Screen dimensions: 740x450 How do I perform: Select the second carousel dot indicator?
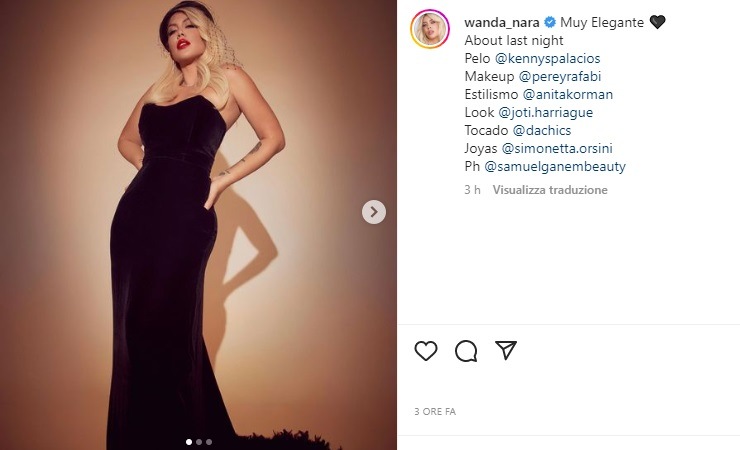coord(198,441)
